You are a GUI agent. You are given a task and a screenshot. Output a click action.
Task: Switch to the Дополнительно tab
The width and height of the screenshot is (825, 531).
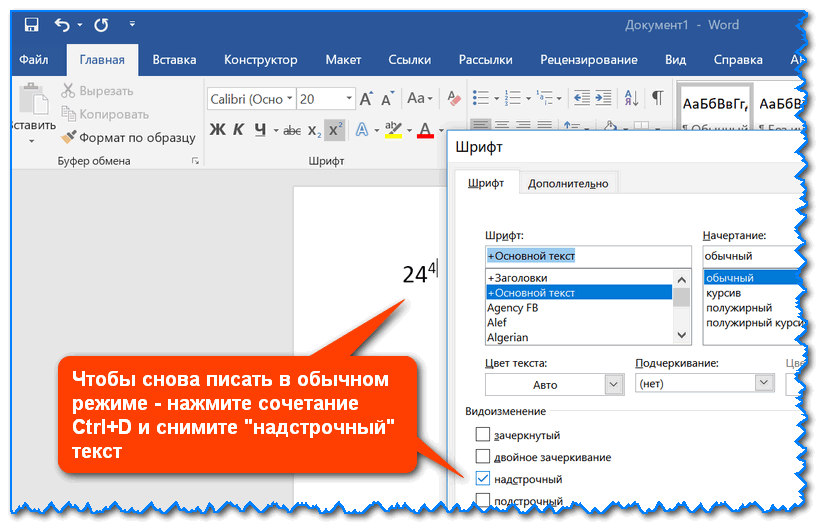pos(568,183)
